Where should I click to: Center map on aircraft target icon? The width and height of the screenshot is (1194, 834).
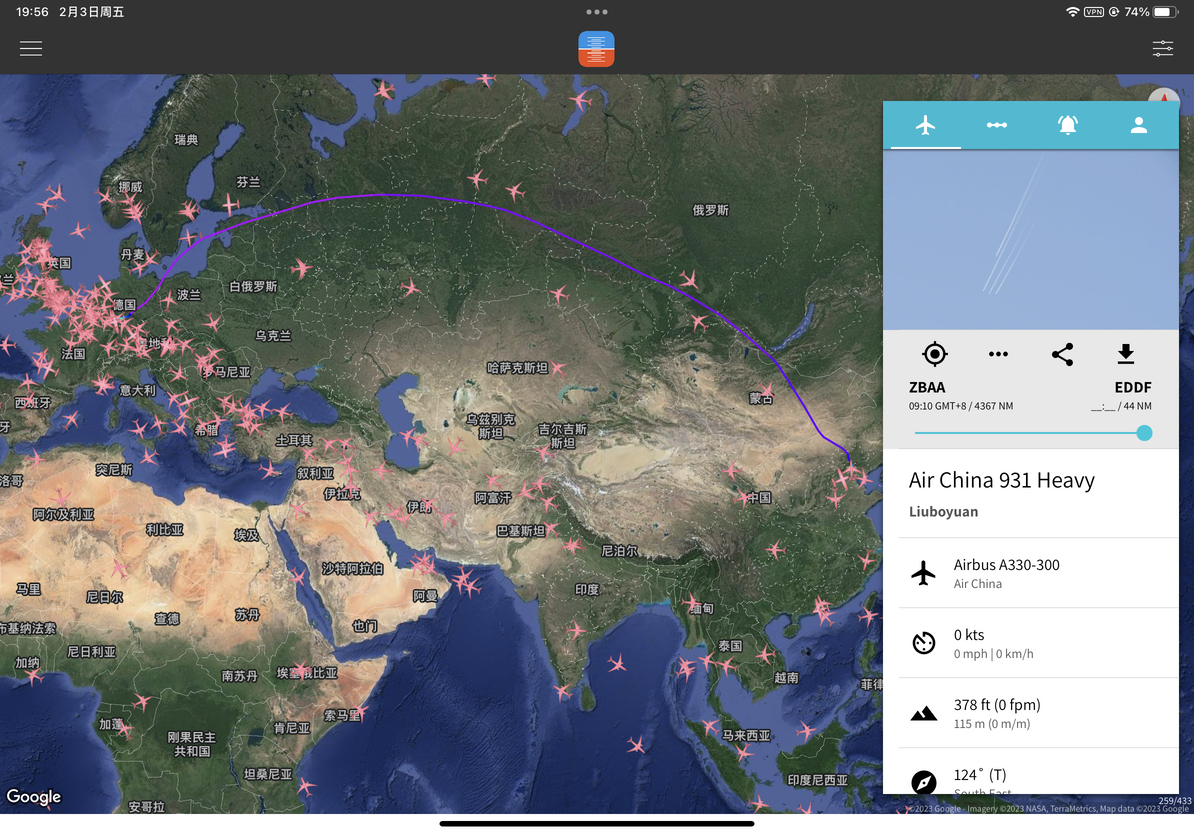[x=934, y=354]
